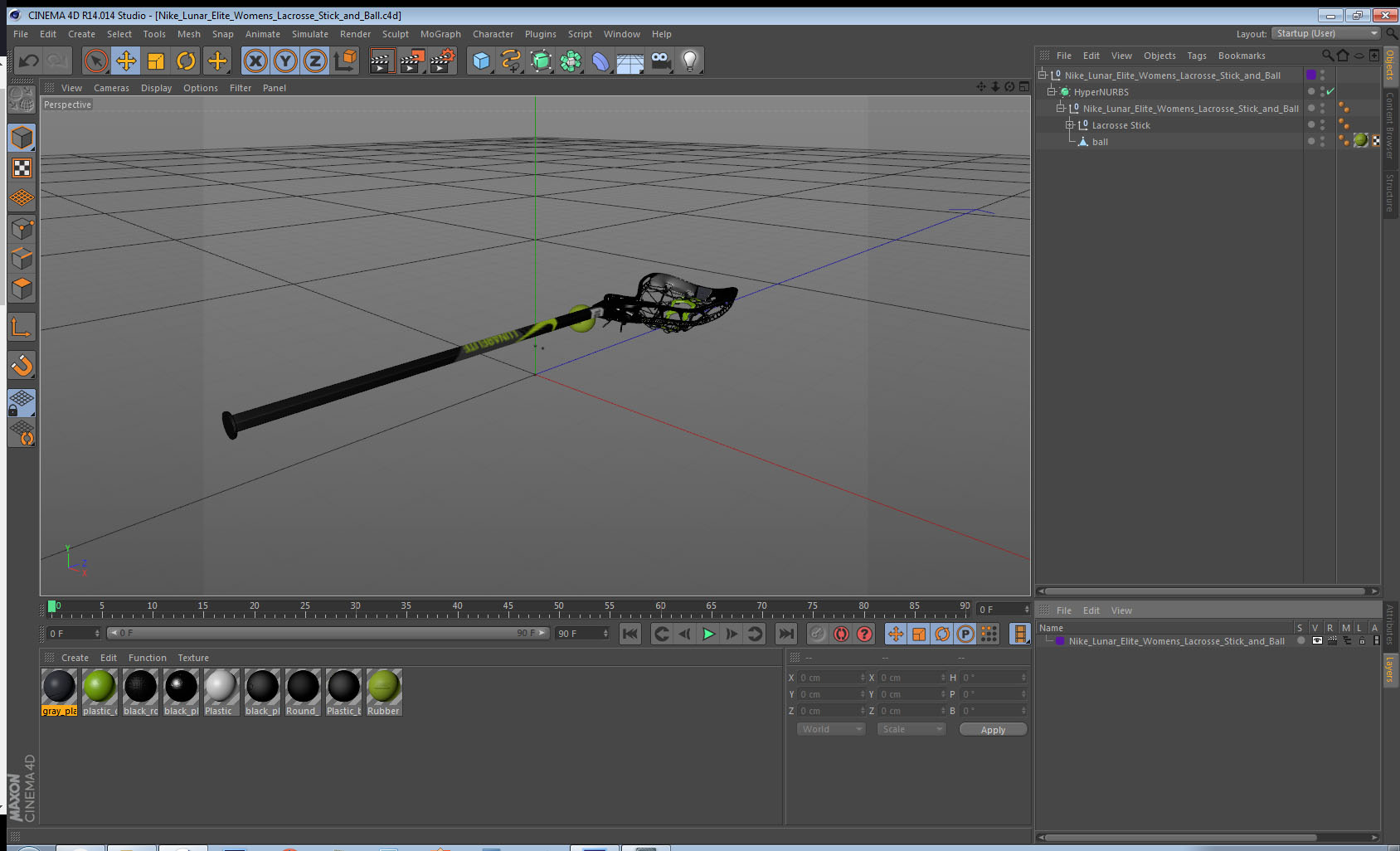Switch to Points mode
Screen dimensions: 1400x851
point(22,228)
